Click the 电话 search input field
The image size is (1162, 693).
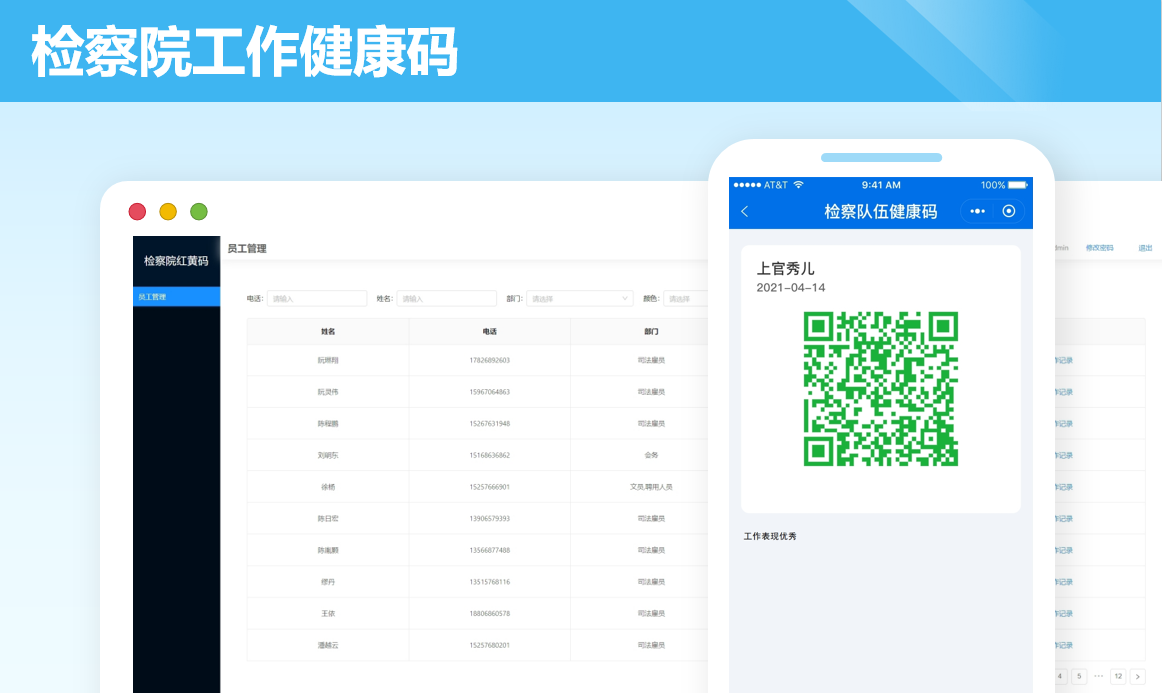click(317, 298)
